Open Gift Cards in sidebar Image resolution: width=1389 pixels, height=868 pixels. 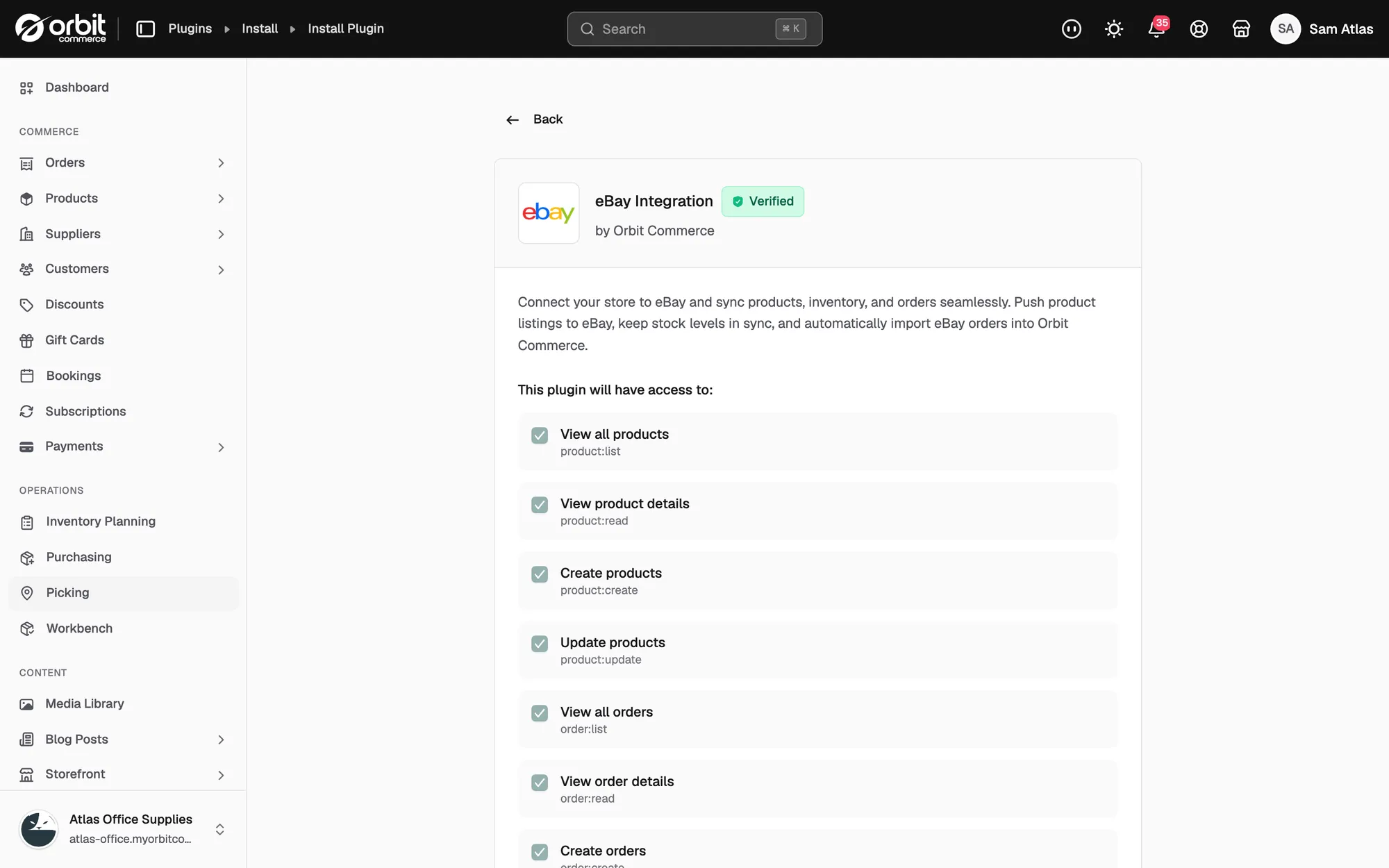tap(124, 340)
